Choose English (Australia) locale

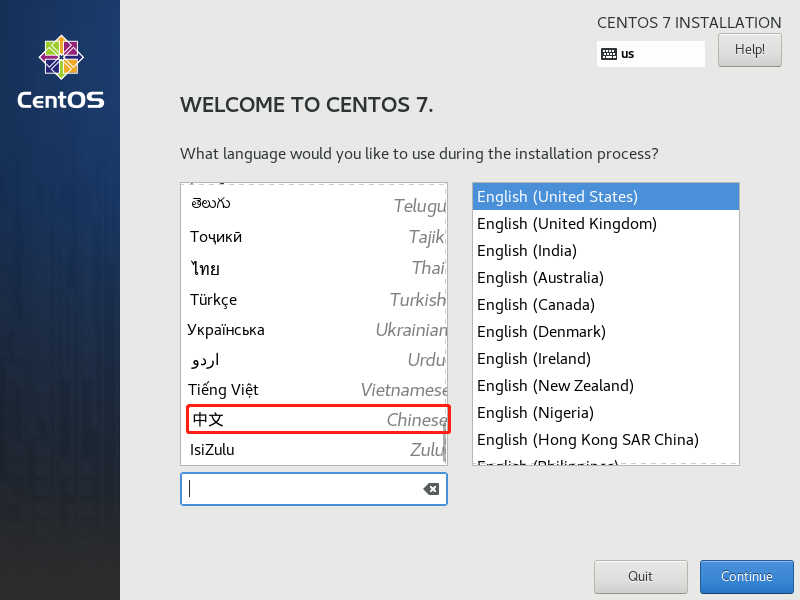coord(605,278)
